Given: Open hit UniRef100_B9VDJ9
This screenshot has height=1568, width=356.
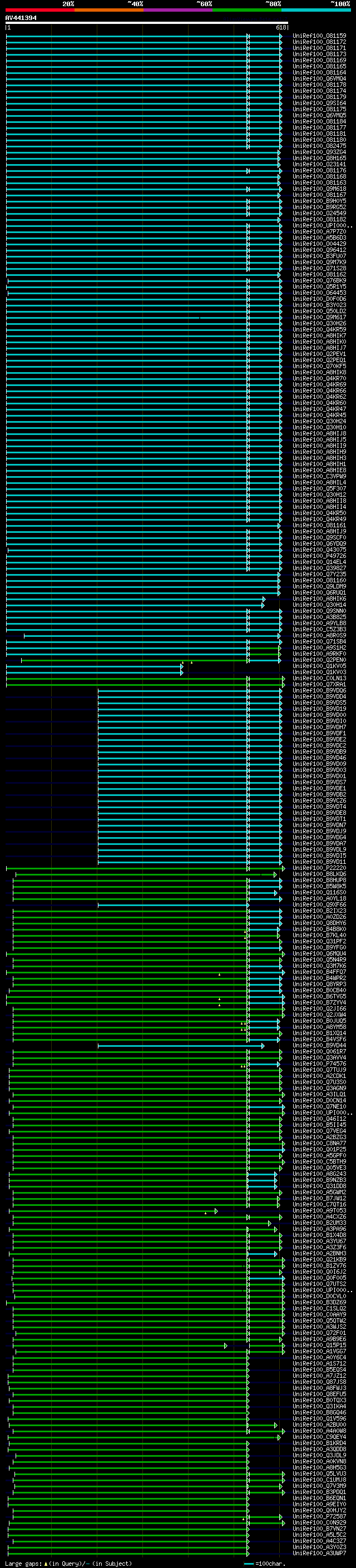Looking at the screenshot, I should coord(319,831).
